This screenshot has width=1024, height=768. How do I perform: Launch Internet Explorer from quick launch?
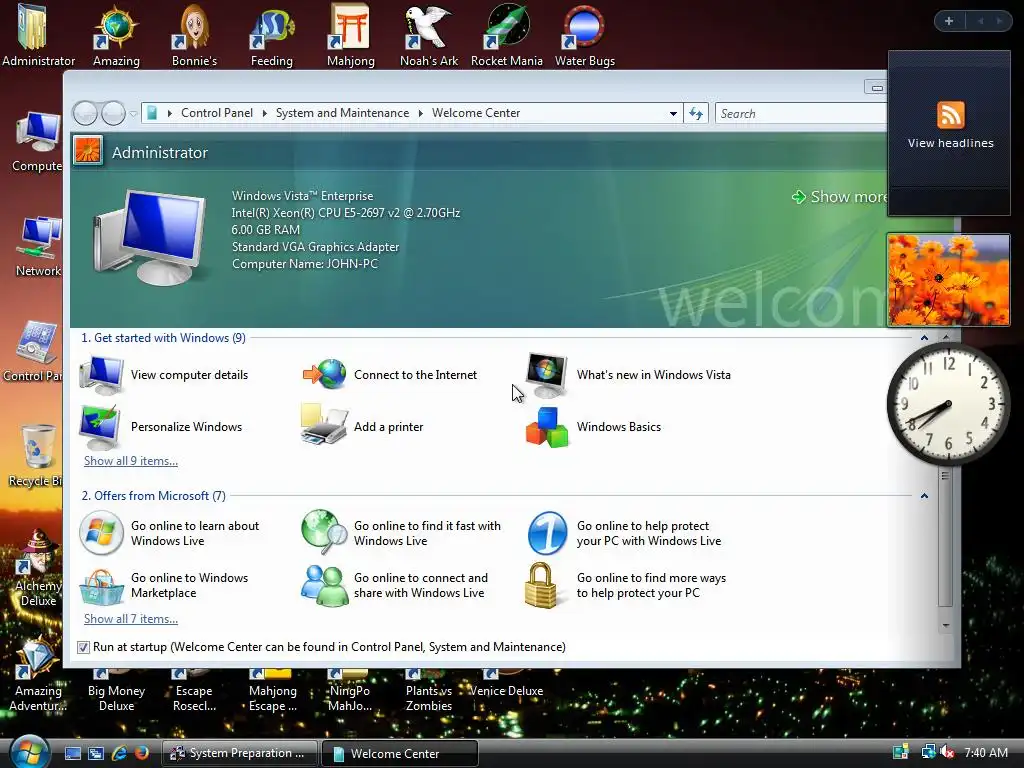(119, 753)
